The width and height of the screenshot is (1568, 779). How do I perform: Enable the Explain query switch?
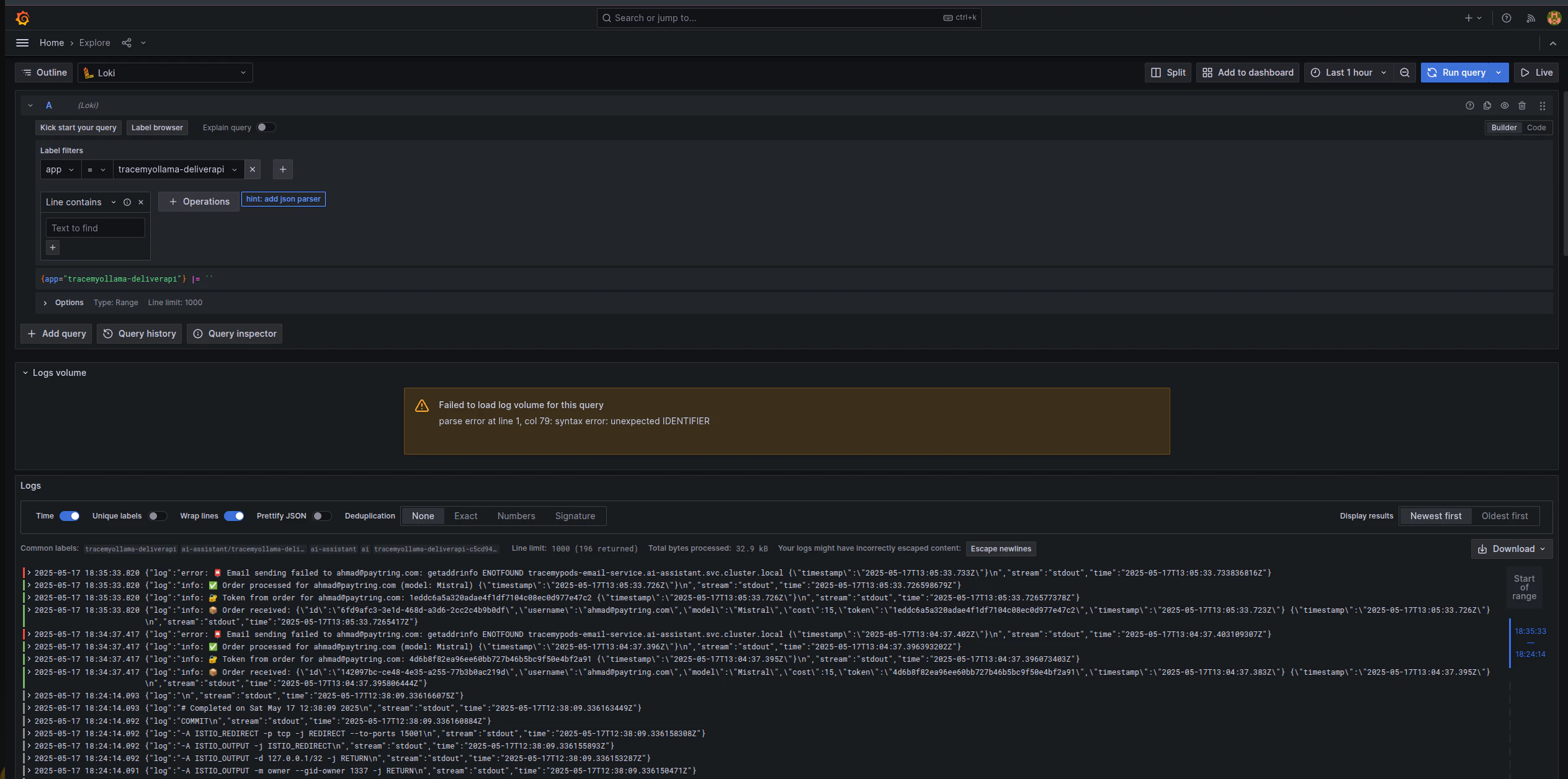point(266,127)
